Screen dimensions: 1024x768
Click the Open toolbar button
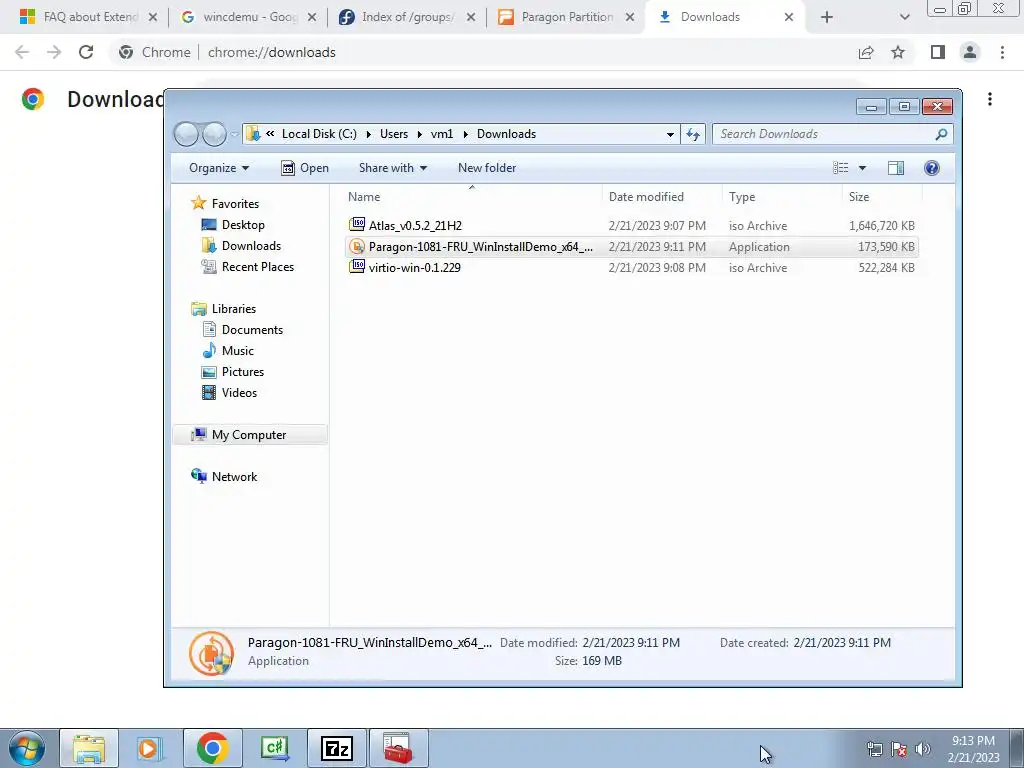(x=305, y=168)
